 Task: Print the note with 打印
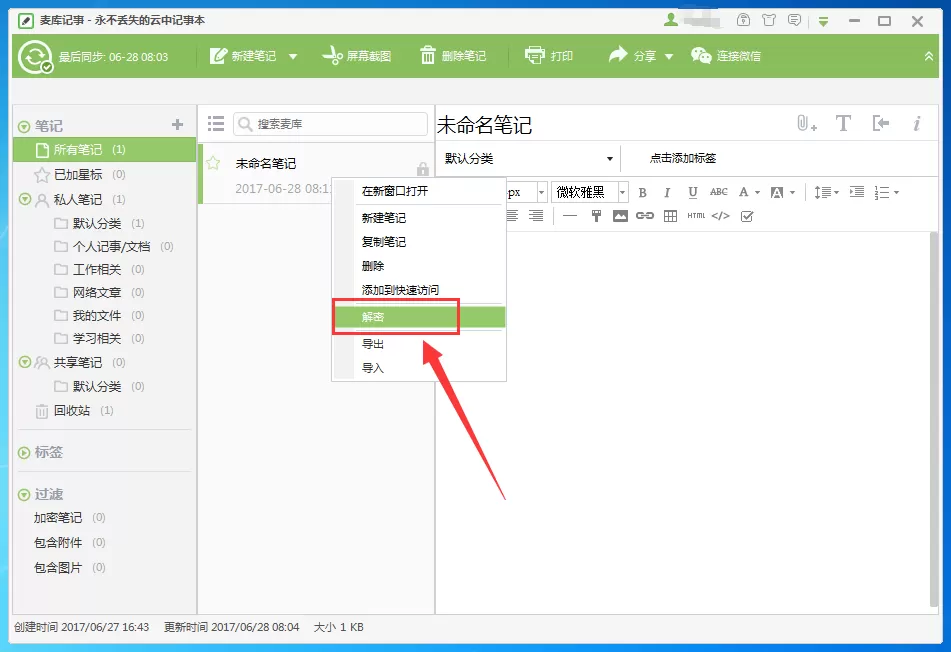[x=549, y=56]
